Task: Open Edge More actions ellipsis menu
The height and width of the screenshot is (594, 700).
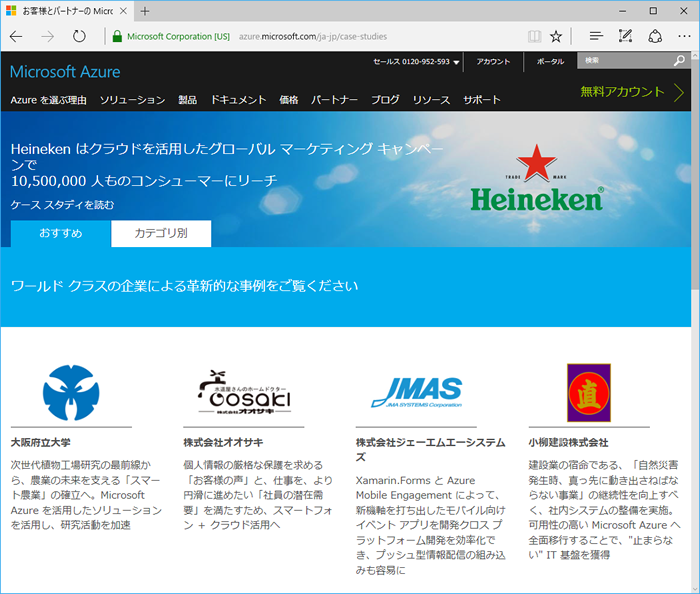Action: (x=684, y=36)
